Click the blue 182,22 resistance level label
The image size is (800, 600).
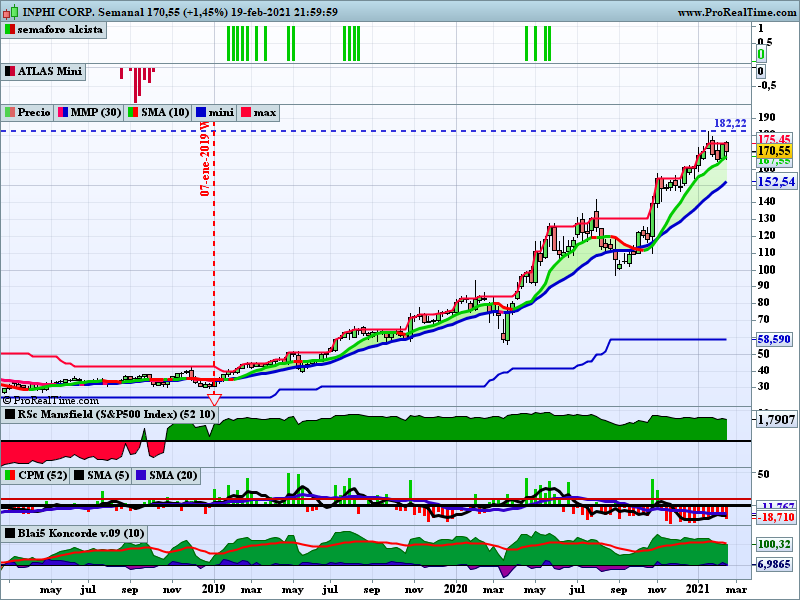click(x=730, y=123)
